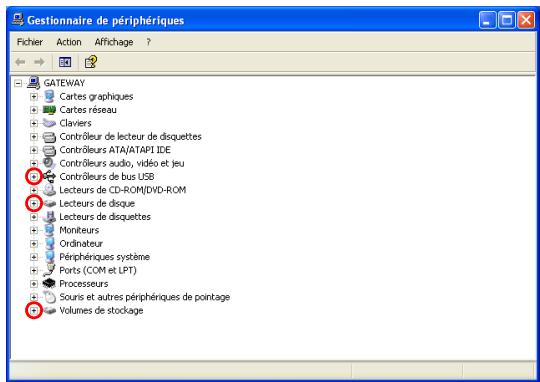This screenshot has width=540, height=382.
Task: Open the Affichage menu
Action: [x=114, y=42]
